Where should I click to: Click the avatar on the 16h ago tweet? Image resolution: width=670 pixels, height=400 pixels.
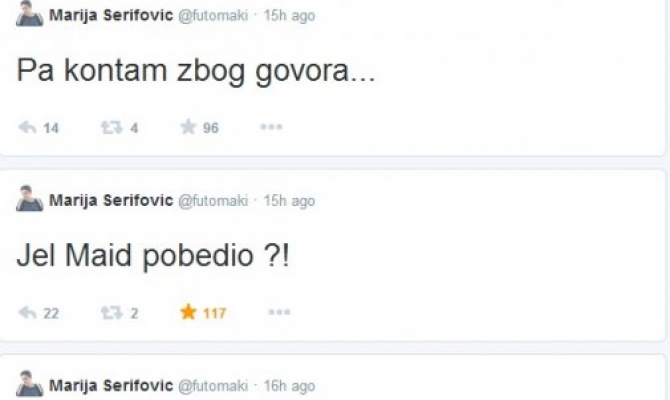(x=29, y=385)
